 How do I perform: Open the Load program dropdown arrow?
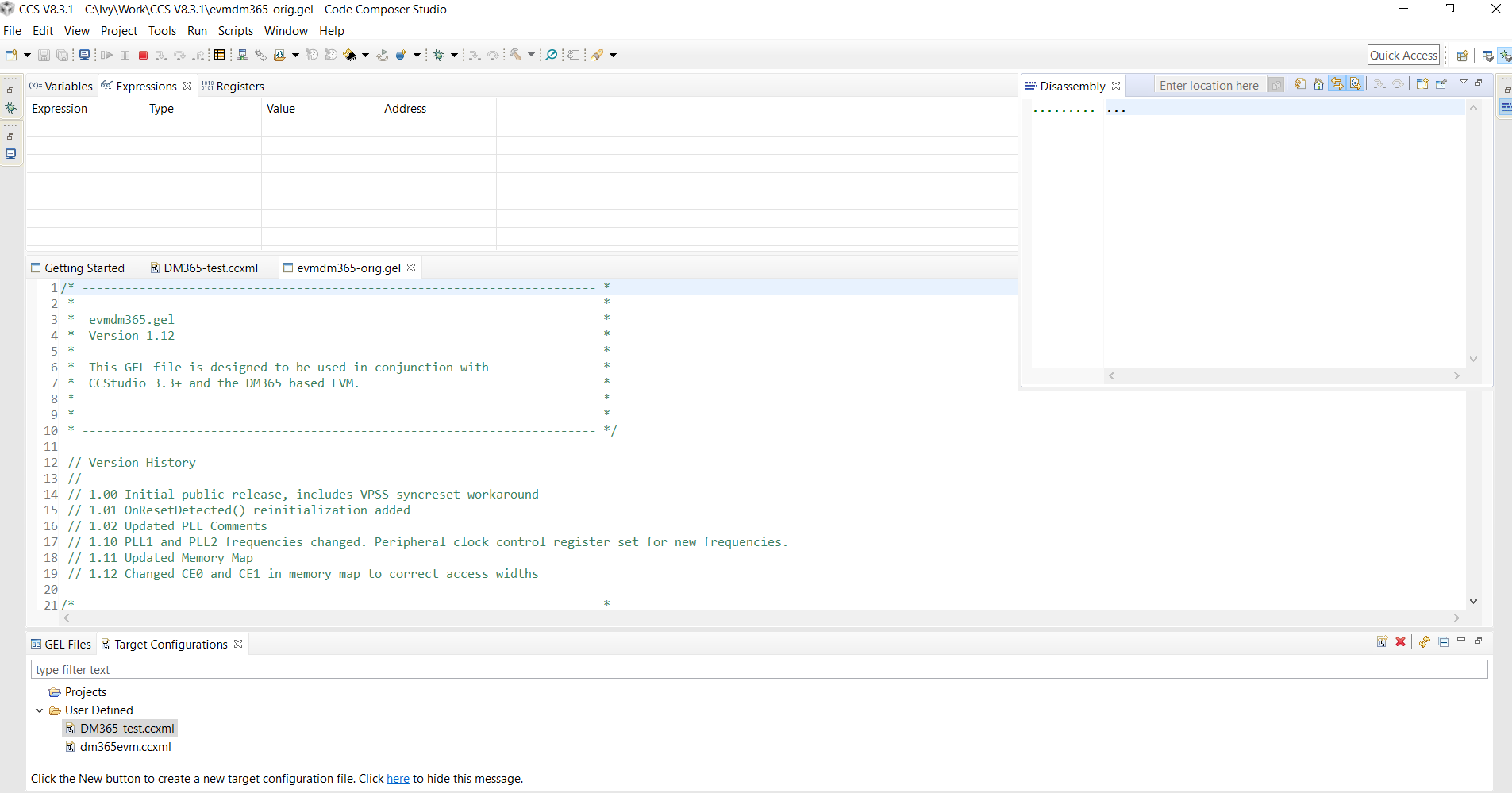[x=295, y=55]
